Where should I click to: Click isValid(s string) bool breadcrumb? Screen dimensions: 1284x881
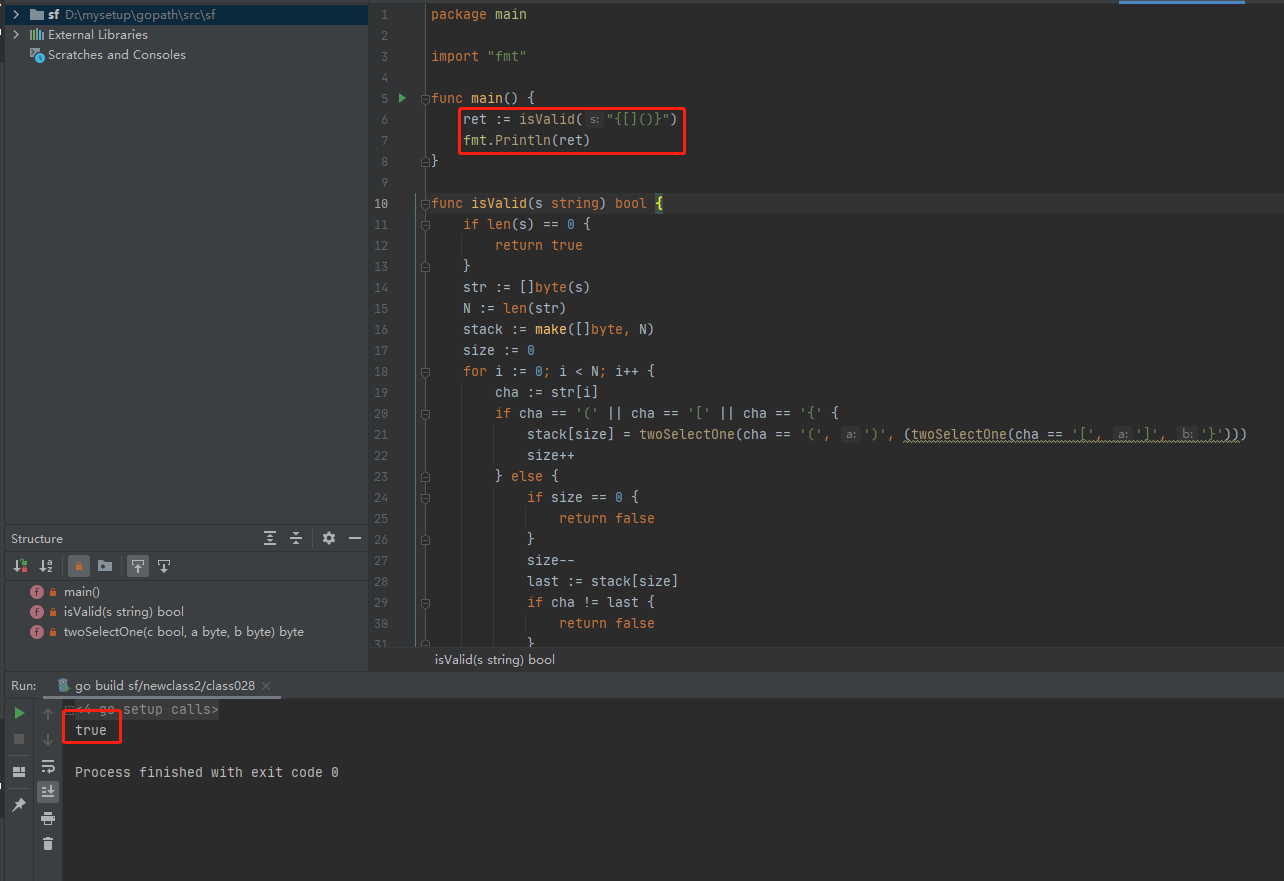click(494, 660)
